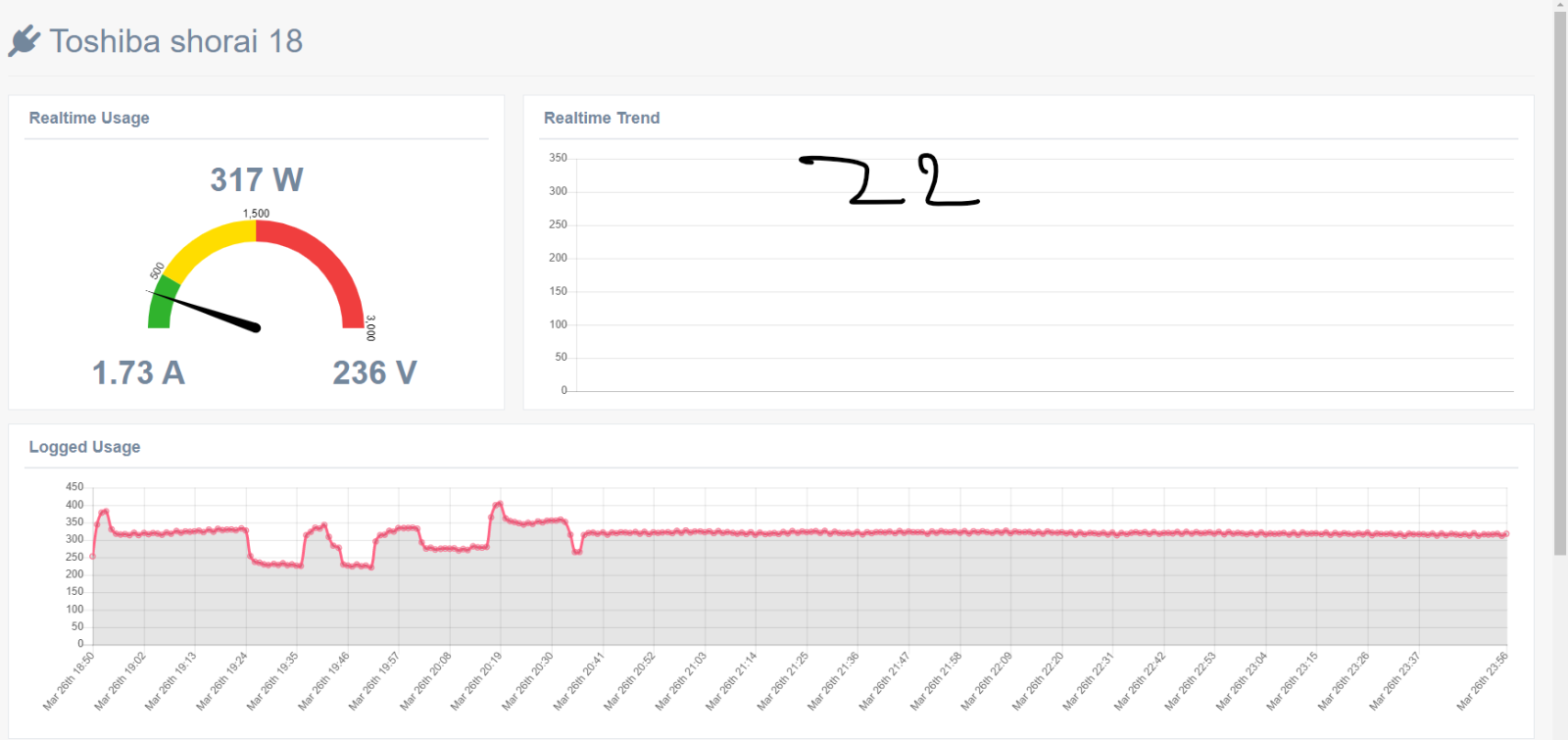Click the Mar 26th 22:20 axis label
Screen dimensions: 1568x740
tap(1037, 681)
